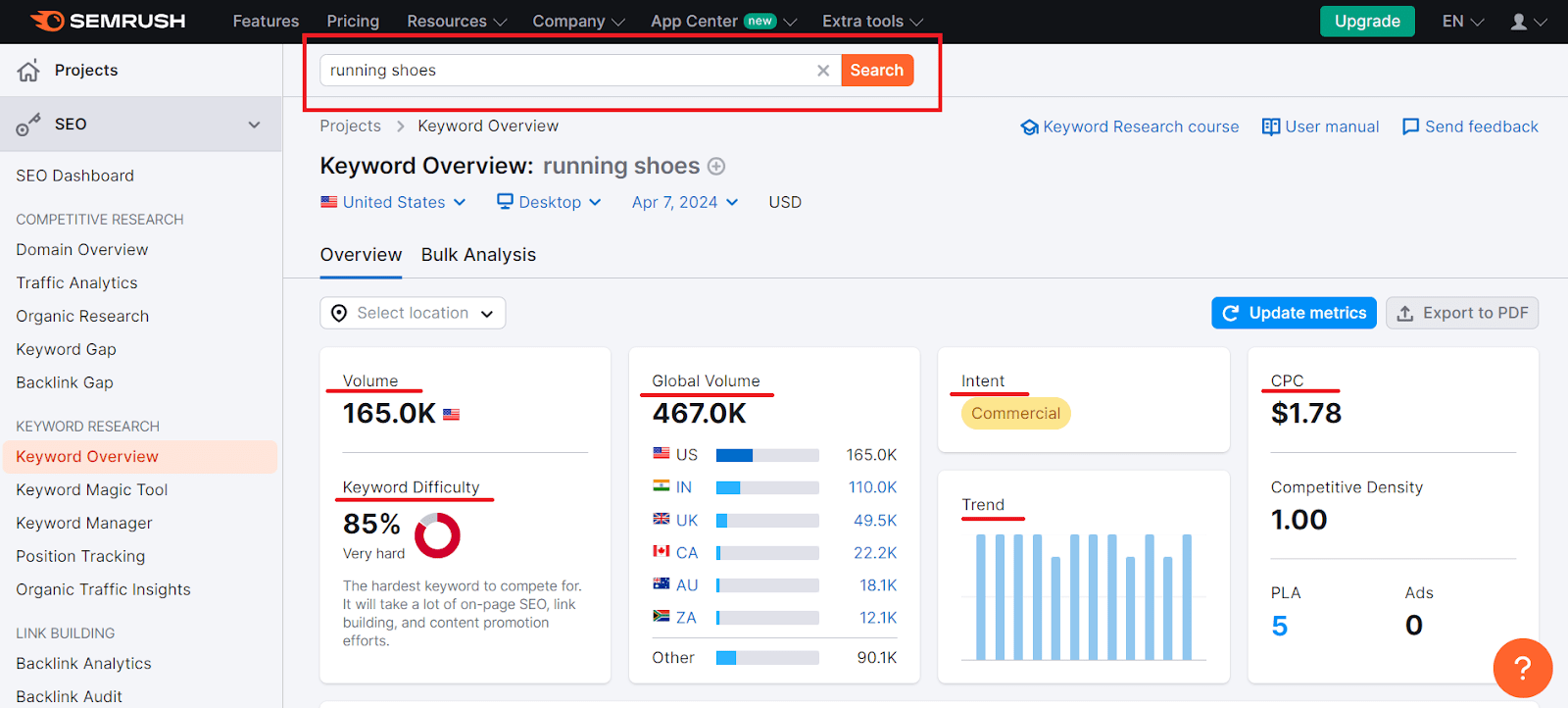This screenshot has height=708, width=1568.
Task: Select Keyword Overview in sidebar
Action: coord(140,457)
